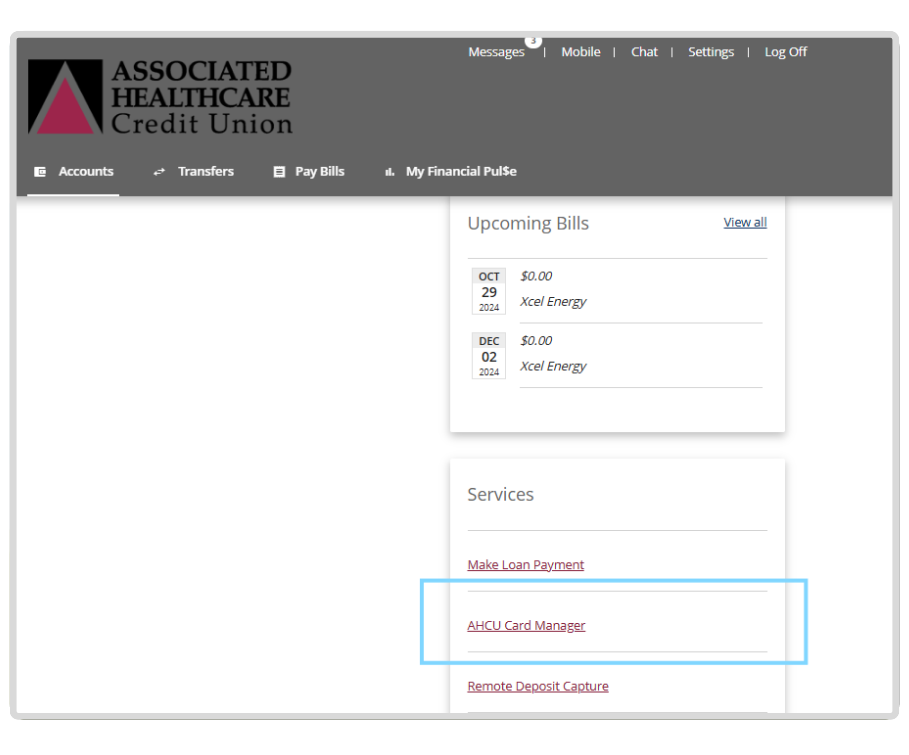Select the DEC 02 2024 date tile
Image resolution: width=909 pixels, height=755 pixels.
489,355
